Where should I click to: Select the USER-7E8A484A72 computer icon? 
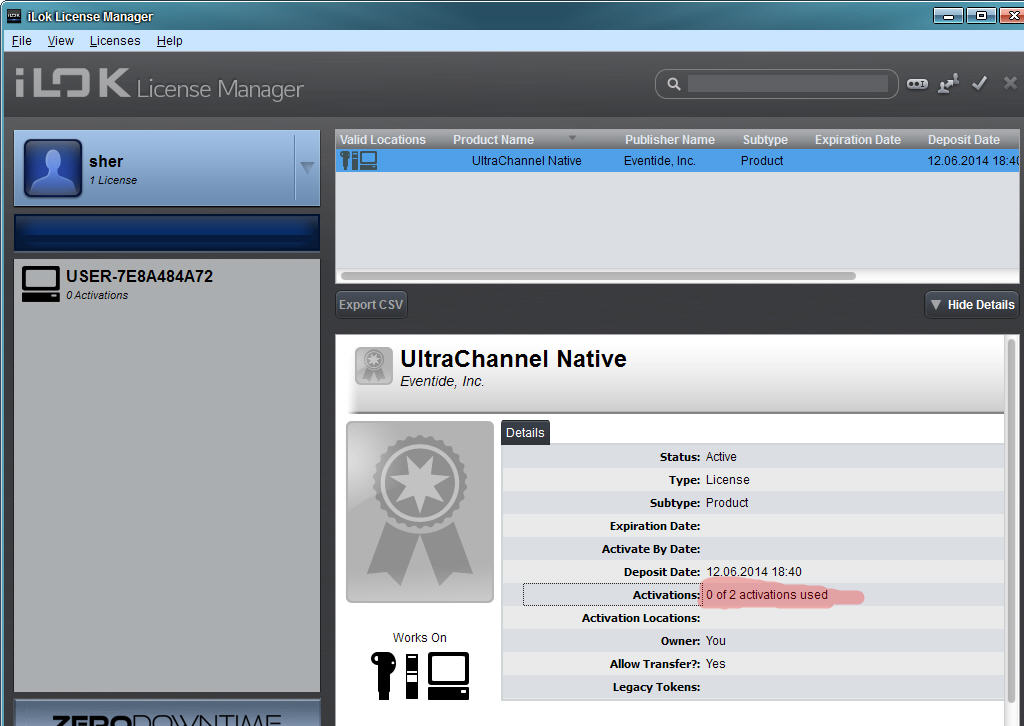click(x=40, y=284)
